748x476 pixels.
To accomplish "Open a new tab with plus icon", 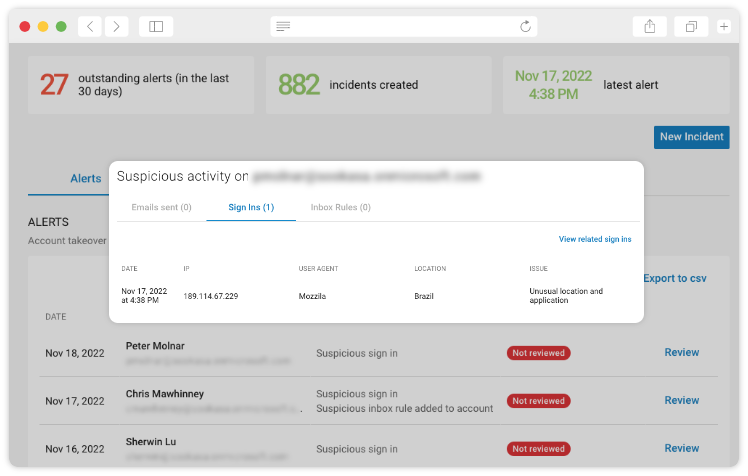I will (724, 27).
